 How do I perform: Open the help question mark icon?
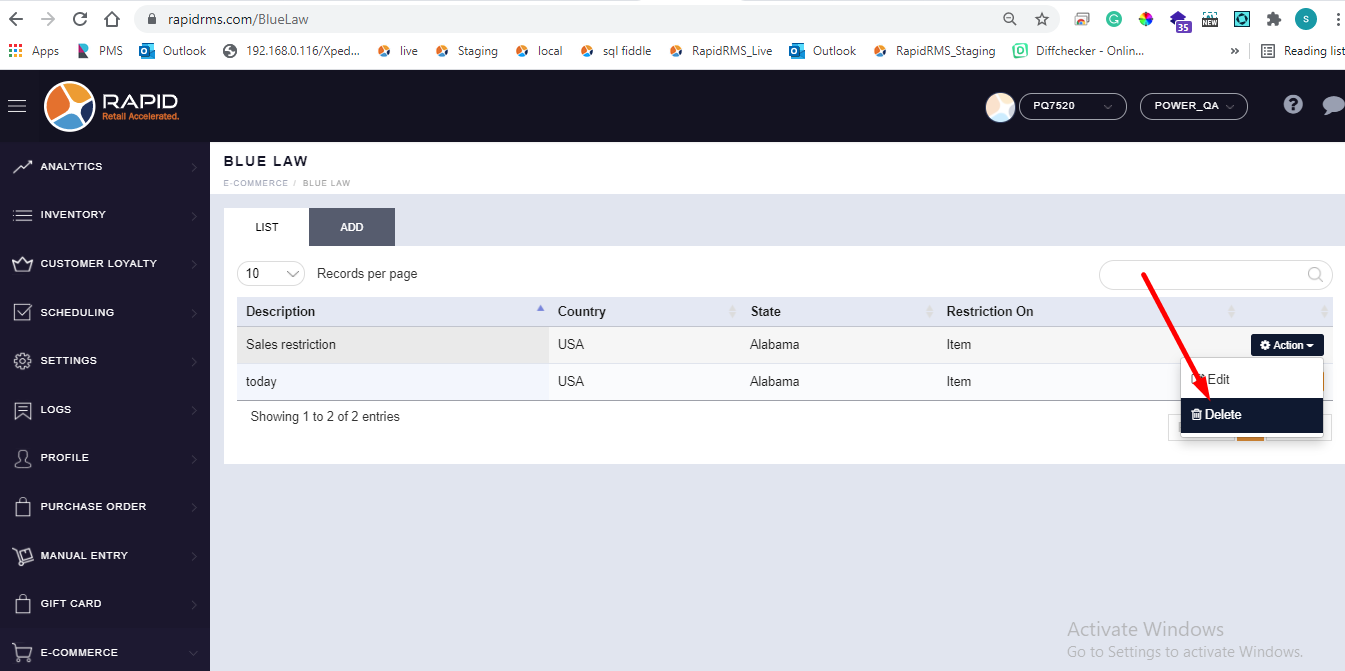coord(1293,105)
